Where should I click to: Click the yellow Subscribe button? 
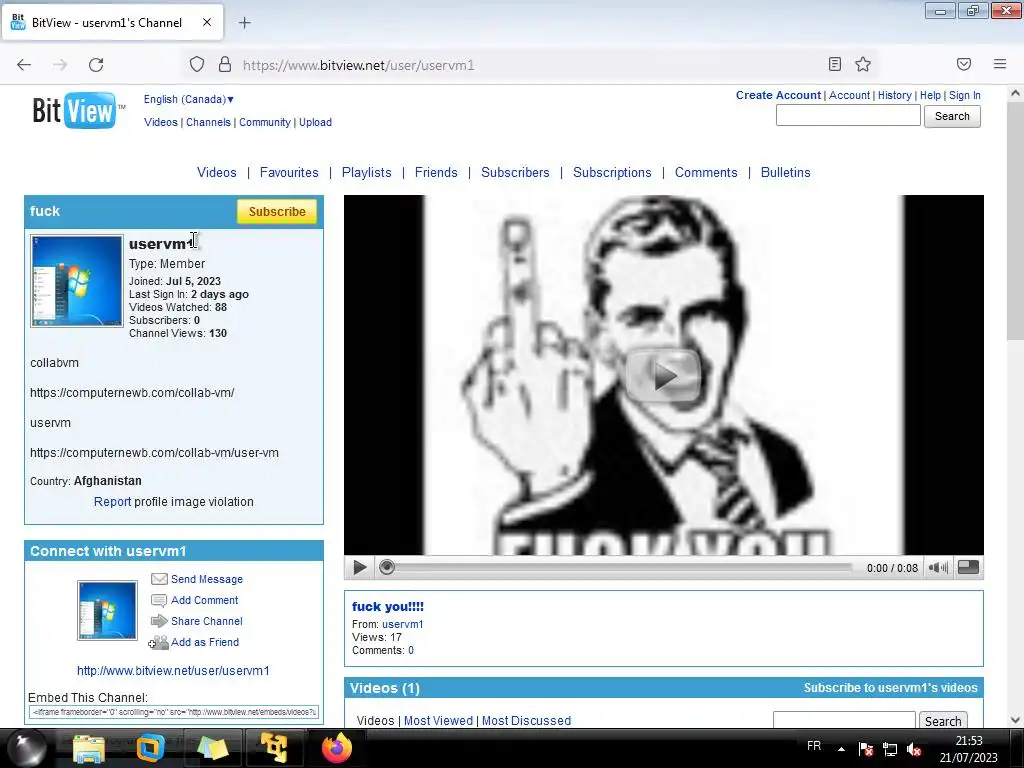pos(277,212)
